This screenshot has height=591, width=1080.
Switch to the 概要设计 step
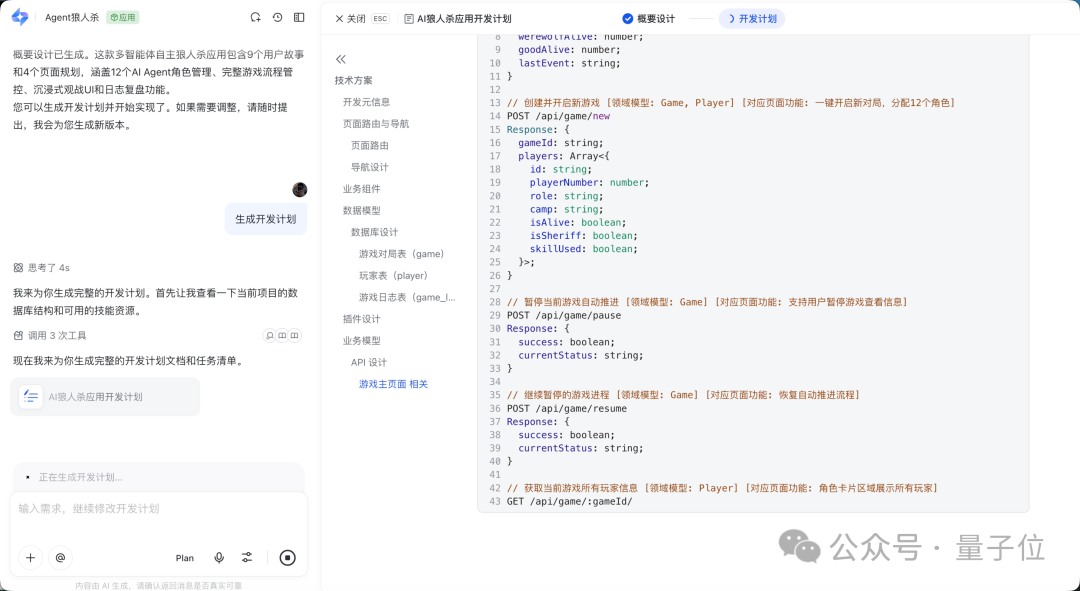[x=649, y=19]
